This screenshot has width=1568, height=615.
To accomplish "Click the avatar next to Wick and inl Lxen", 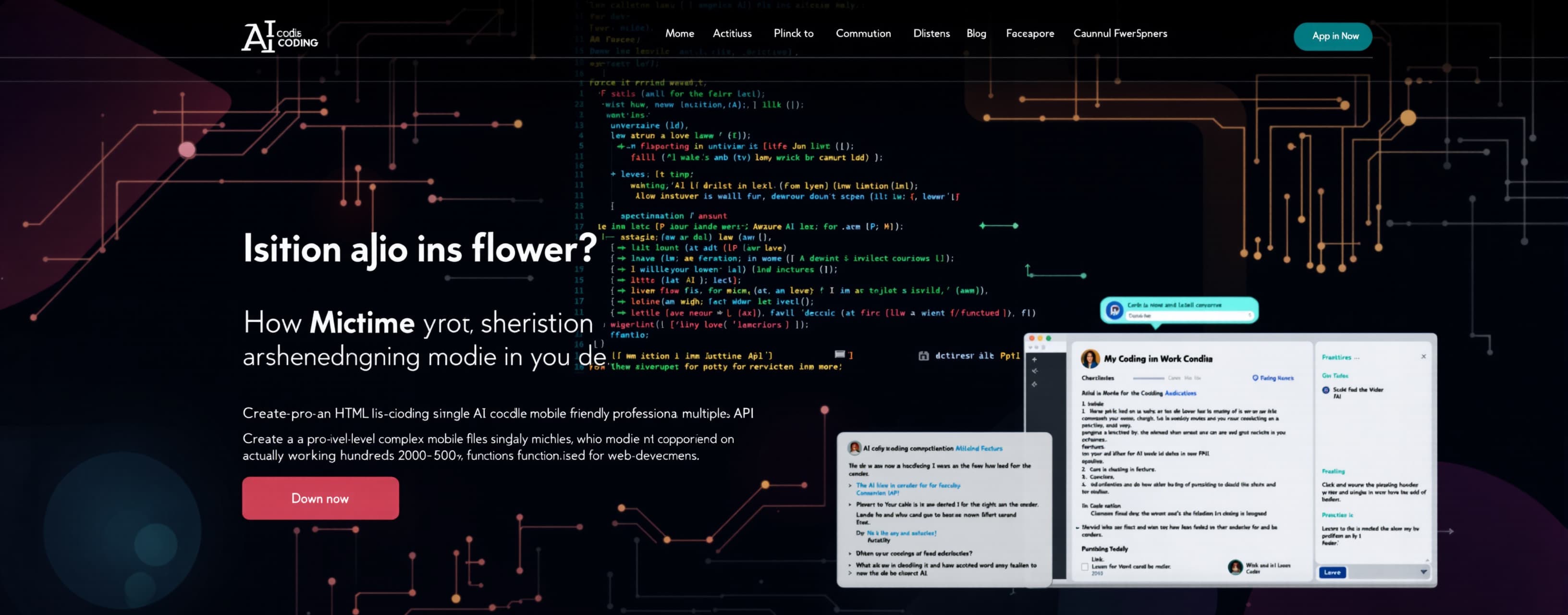I will click(1235, 567).
